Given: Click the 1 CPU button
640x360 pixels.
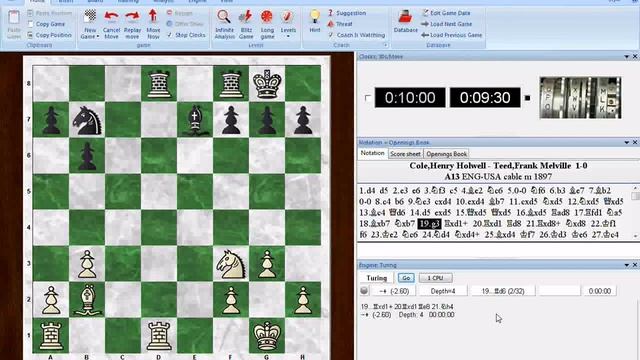Looking at the screenshot, I should (436, 278).
